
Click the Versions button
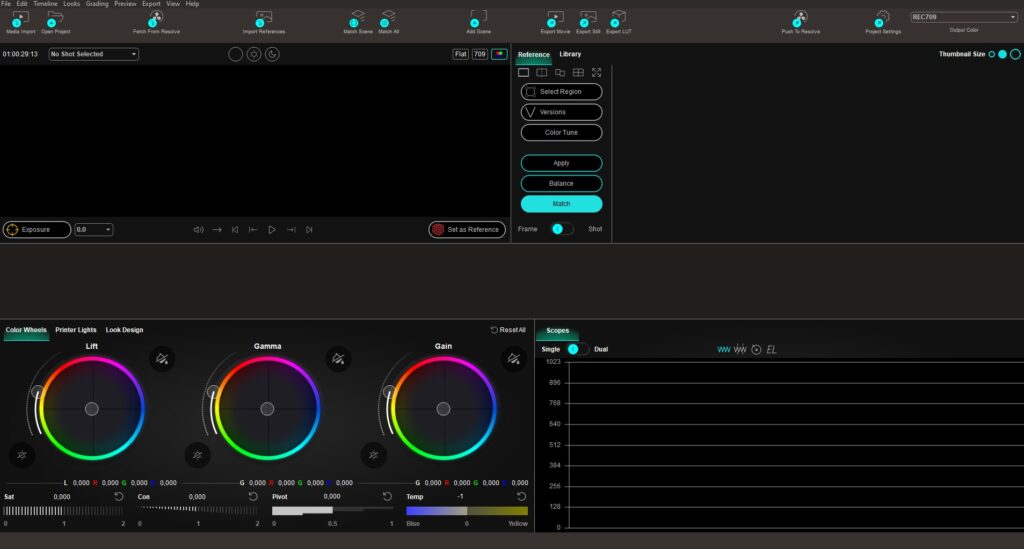tap(562, 112)
